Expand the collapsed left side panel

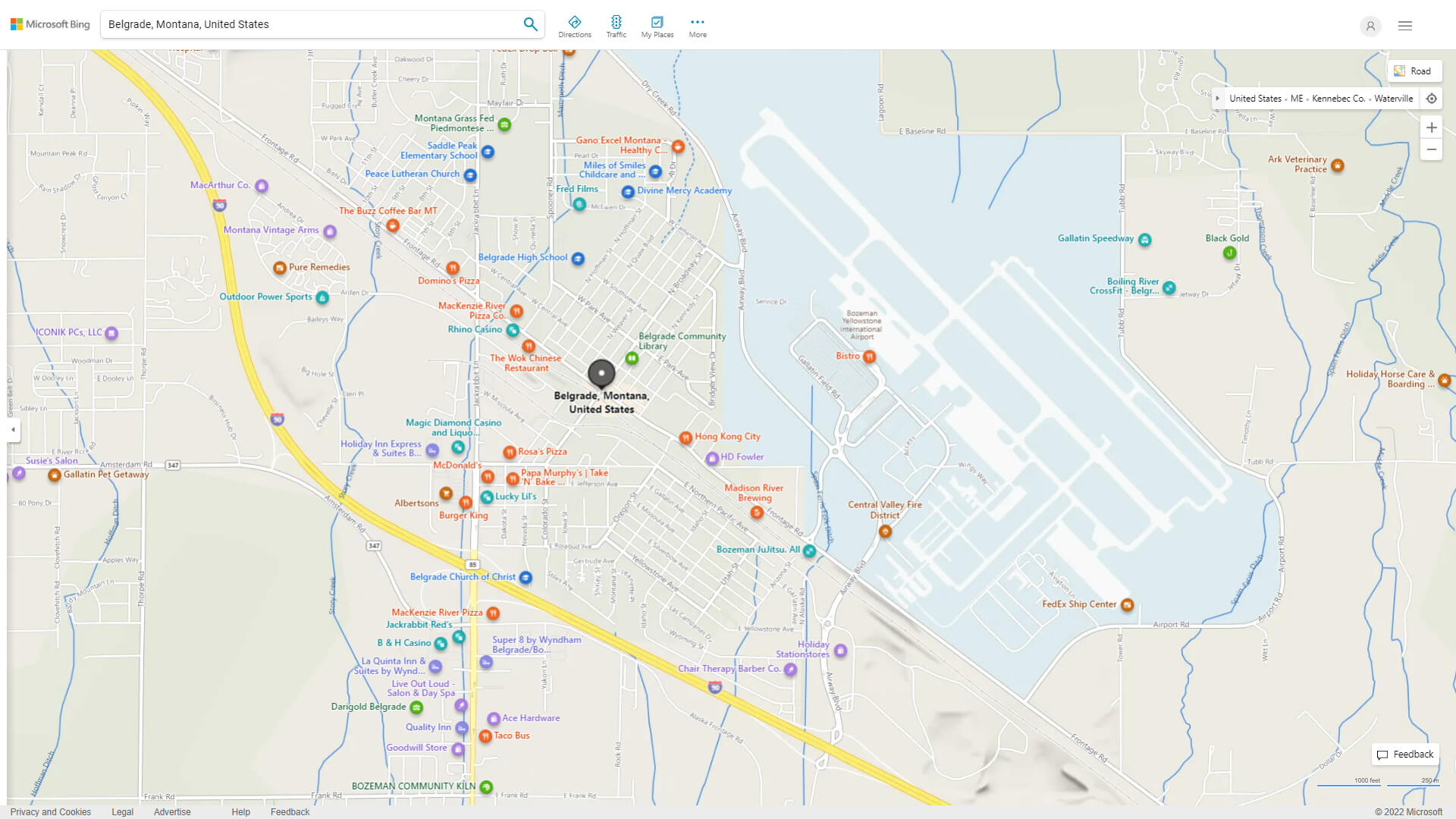(x=13, y=429)
